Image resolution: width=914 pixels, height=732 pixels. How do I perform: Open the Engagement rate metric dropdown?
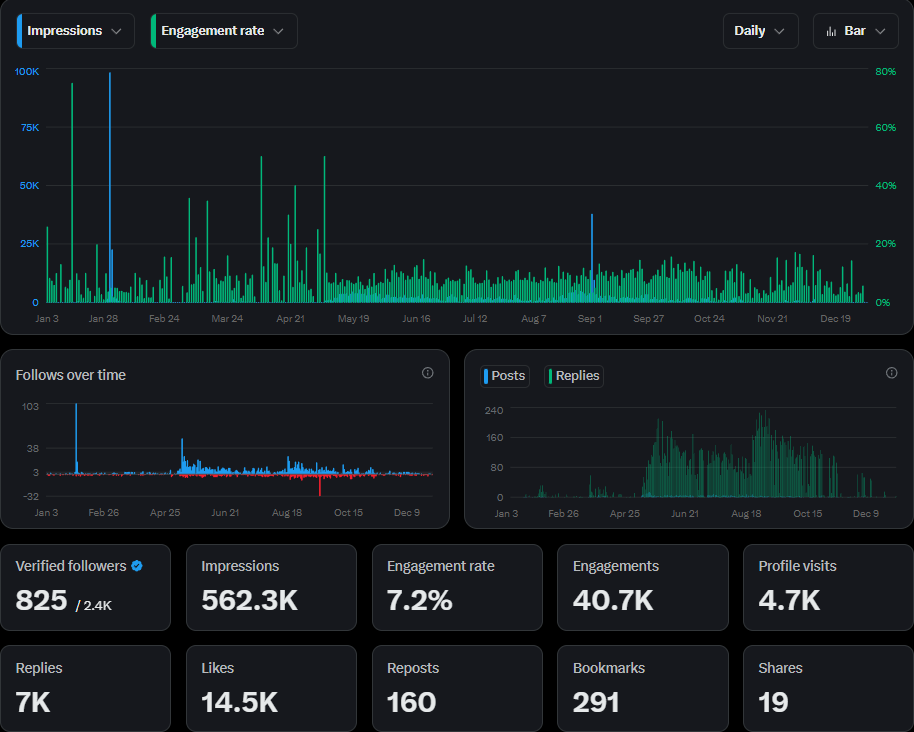click(224, 31)
